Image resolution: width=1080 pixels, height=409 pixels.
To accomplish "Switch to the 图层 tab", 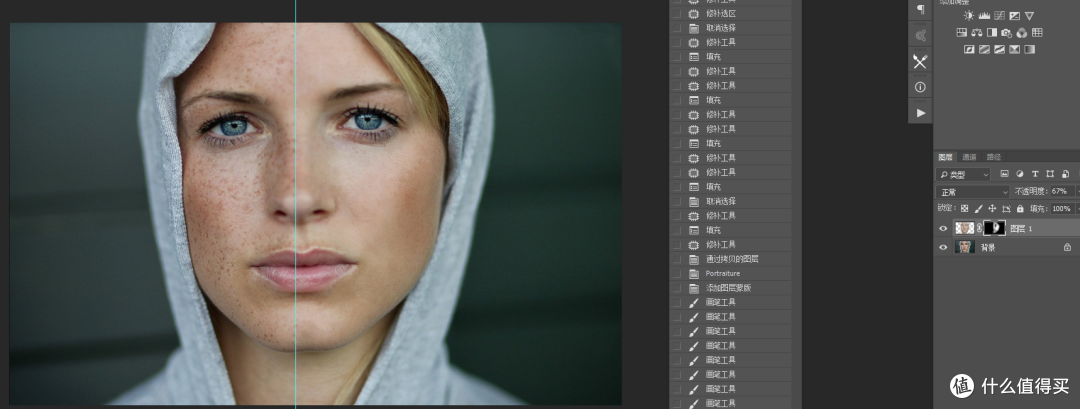I will click(x=946, y=157).
